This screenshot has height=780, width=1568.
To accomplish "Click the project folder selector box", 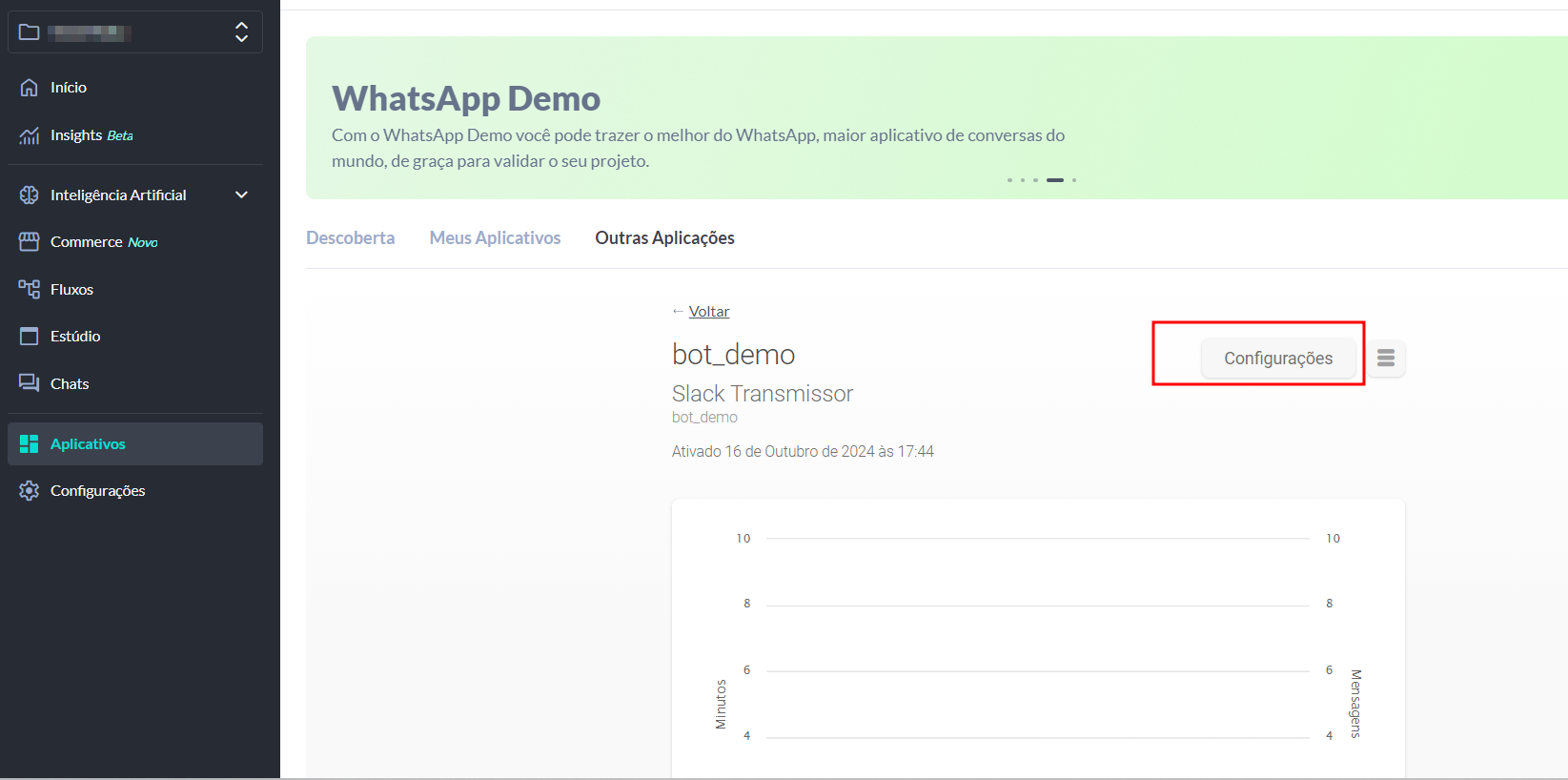I will [134, 32].
